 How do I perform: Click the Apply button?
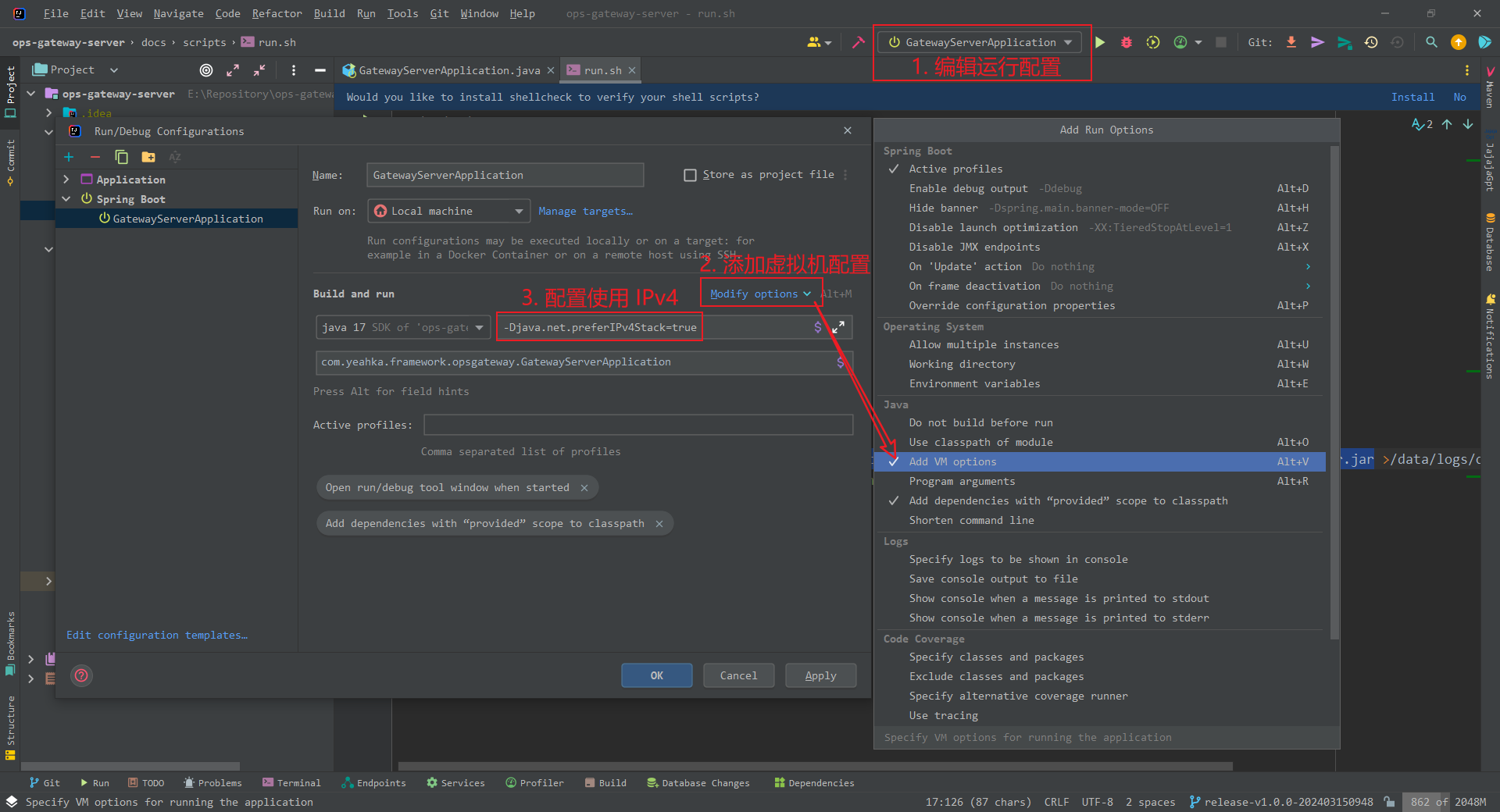pos(820,675)
